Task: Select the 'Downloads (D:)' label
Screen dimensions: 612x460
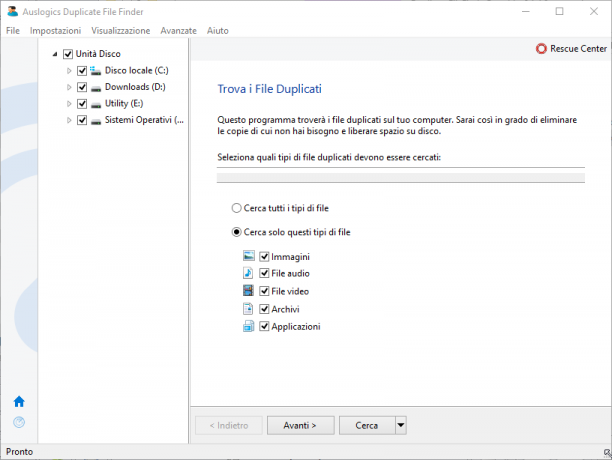Action: (x=135, y=87)
